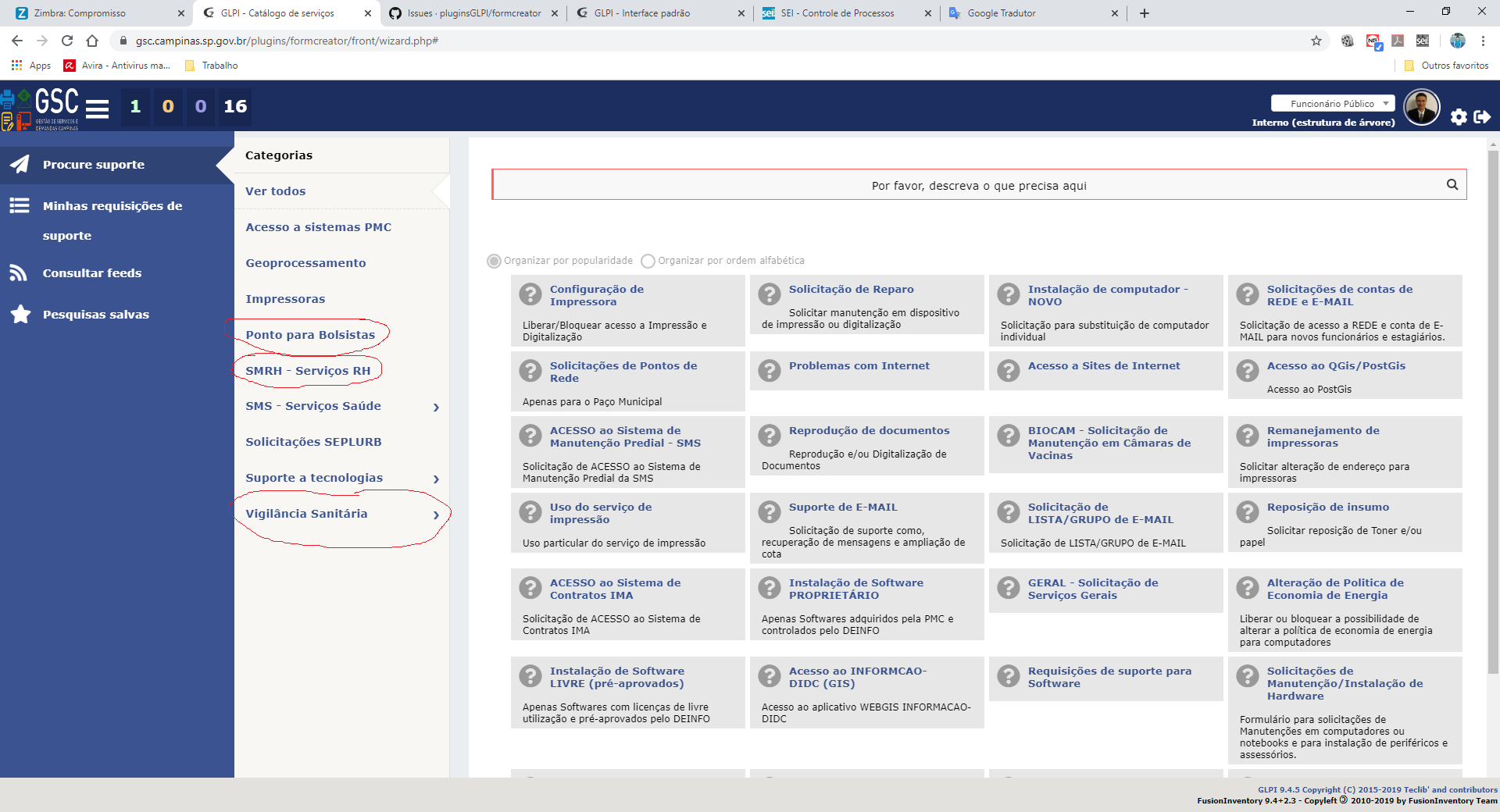Click the Pesquisas salvas star icon
The image size is (1500, 812).
point(20,314)
